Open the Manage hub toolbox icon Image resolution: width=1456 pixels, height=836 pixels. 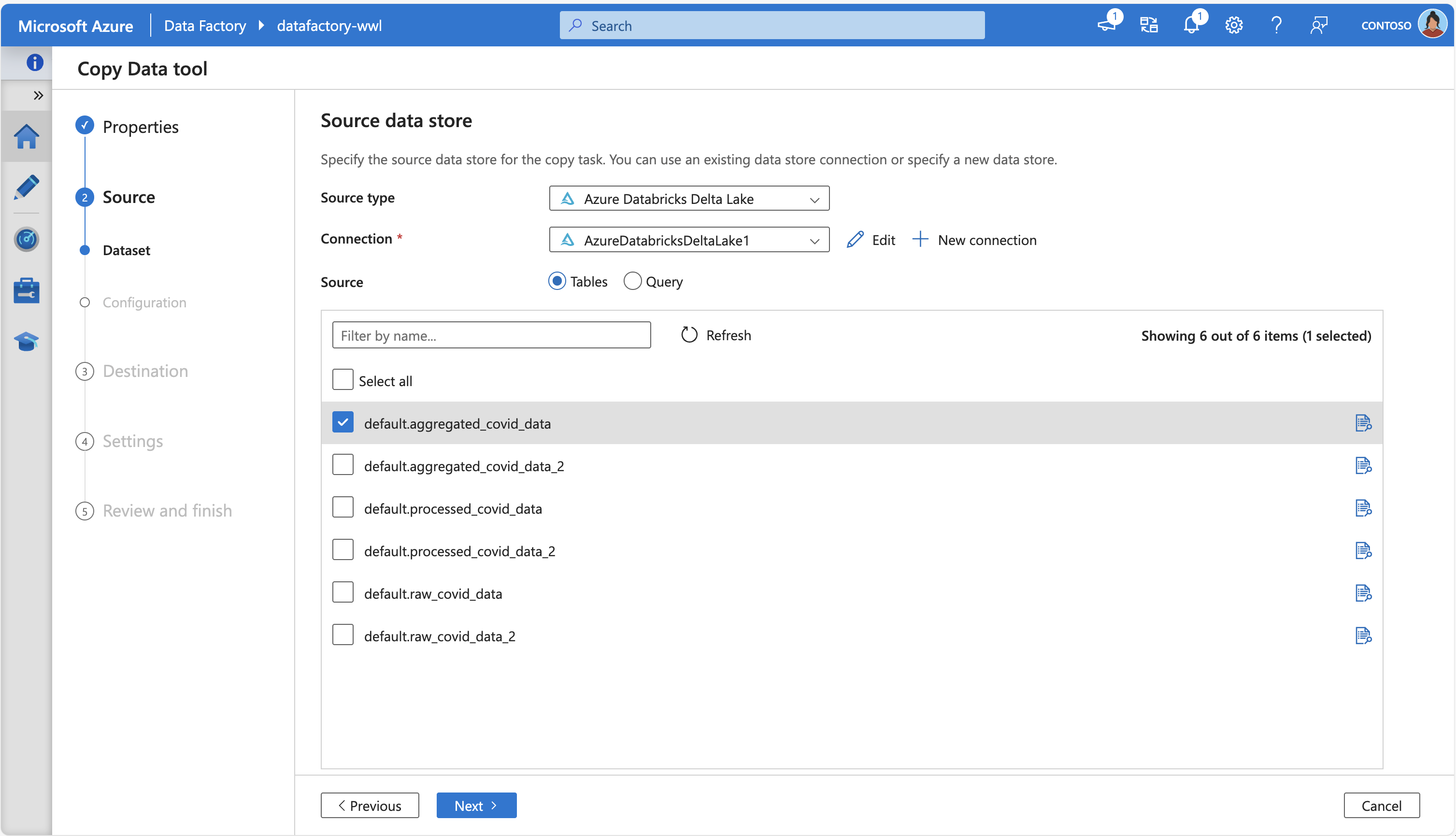[27, 290]
